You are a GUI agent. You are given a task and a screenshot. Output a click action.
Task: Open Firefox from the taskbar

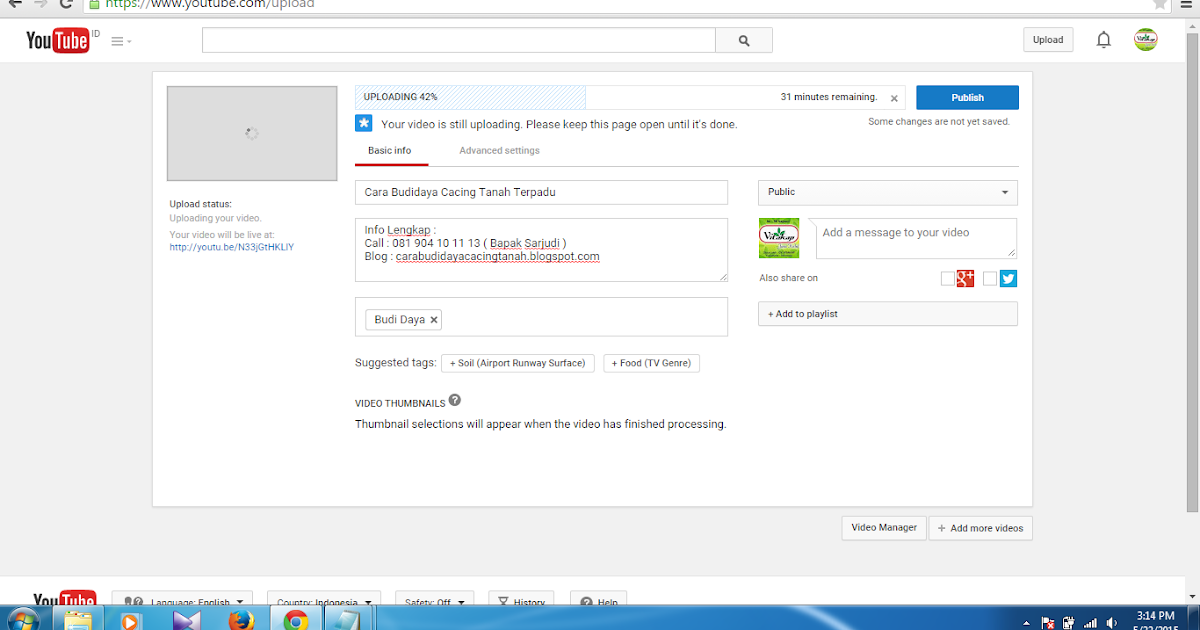coord(241,620)
